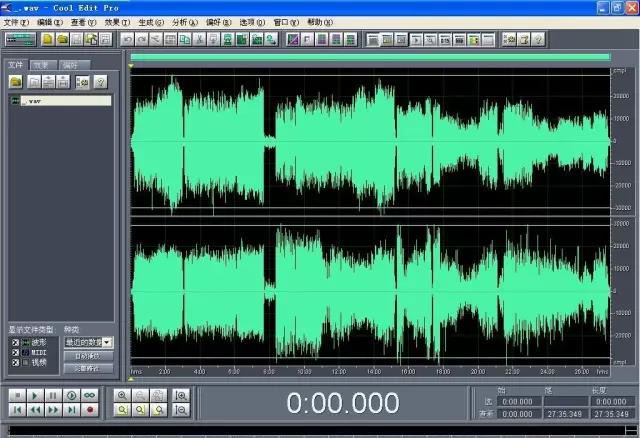Click the yellow New file icon
The width and height of the screenshot is (640, 438).
click(48, 40)
